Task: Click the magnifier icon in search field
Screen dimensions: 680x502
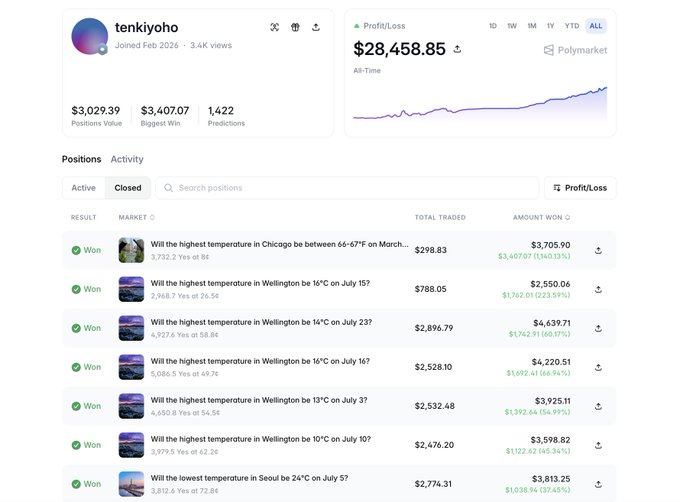Action: (x=168, y=188)
